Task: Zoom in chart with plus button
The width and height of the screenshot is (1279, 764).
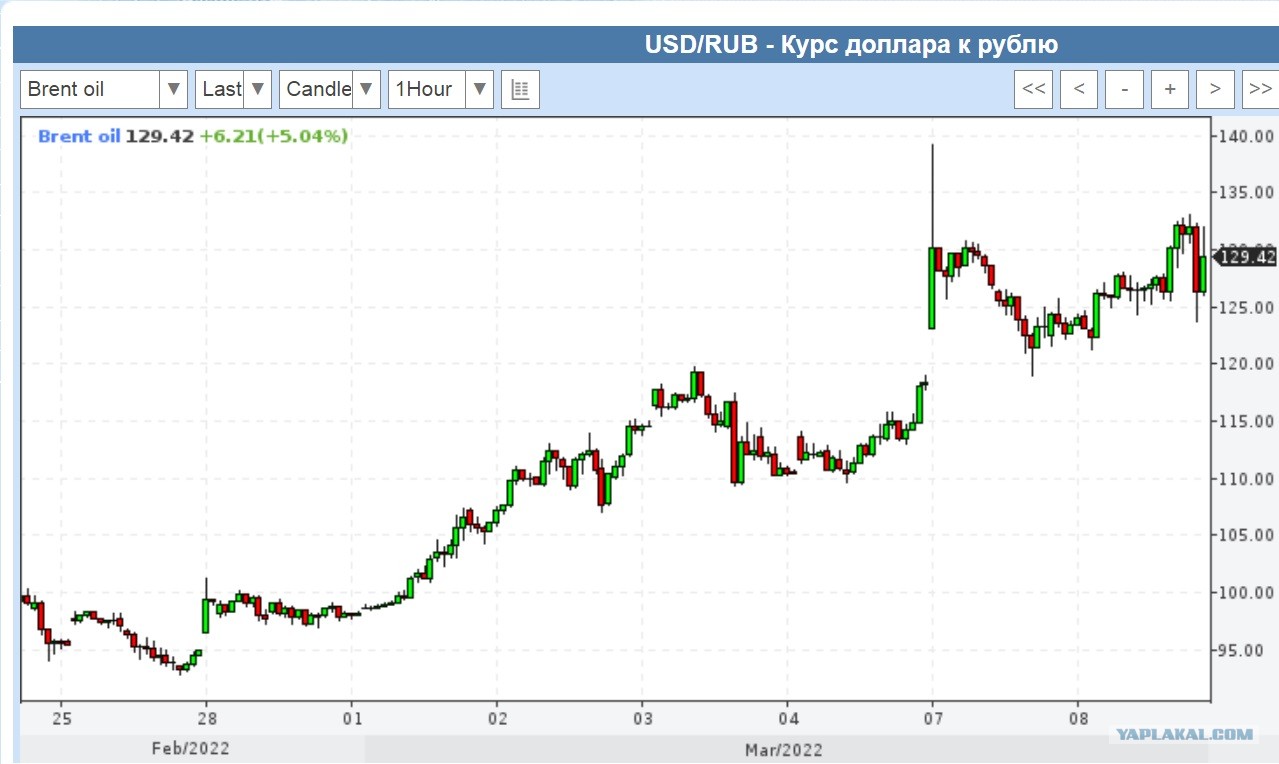Action: (x=1170, y=89)
